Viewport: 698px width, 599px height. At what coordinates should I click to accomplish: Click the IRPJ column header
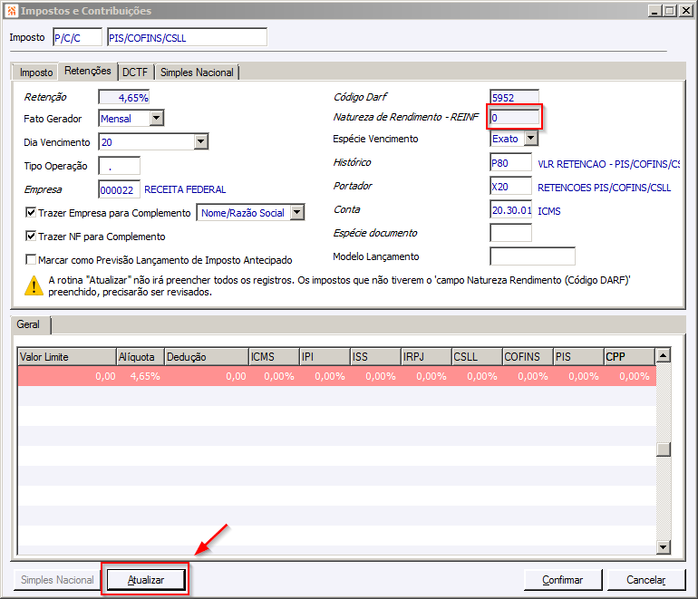[426, 357]
